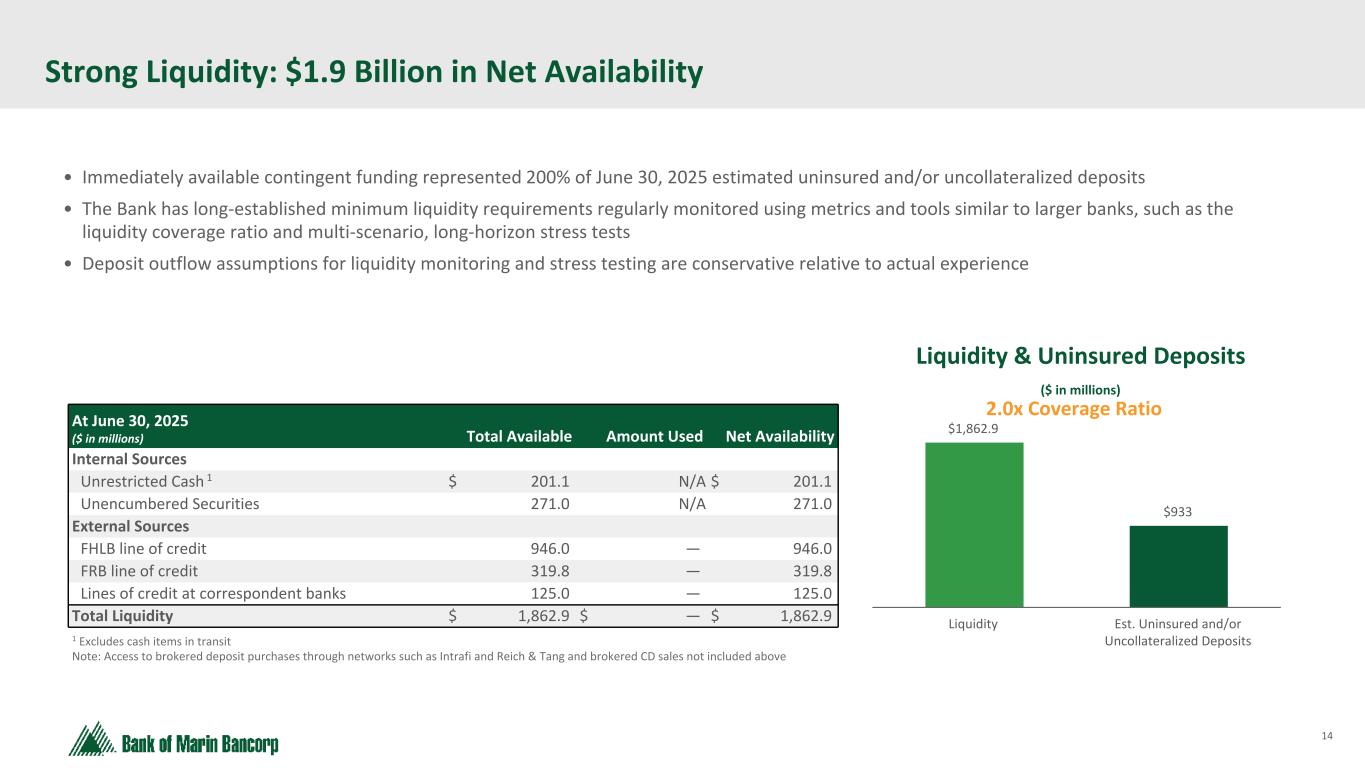Click the Total Liquidity row label
Screen dimensions: 1365x768
(x=122, y=616)
